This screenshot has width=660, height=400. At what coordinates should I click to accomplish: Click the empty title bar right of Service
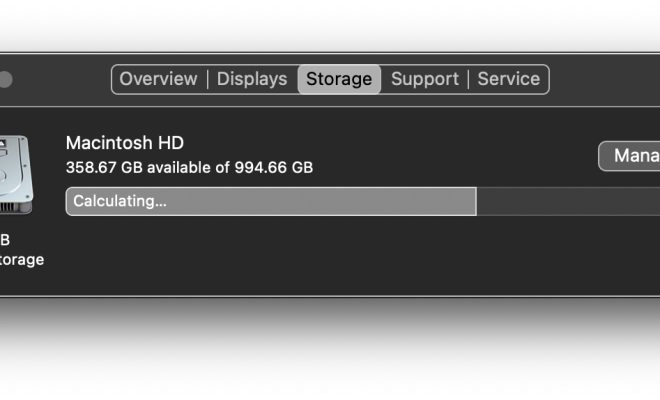click(x=605, y=80)
